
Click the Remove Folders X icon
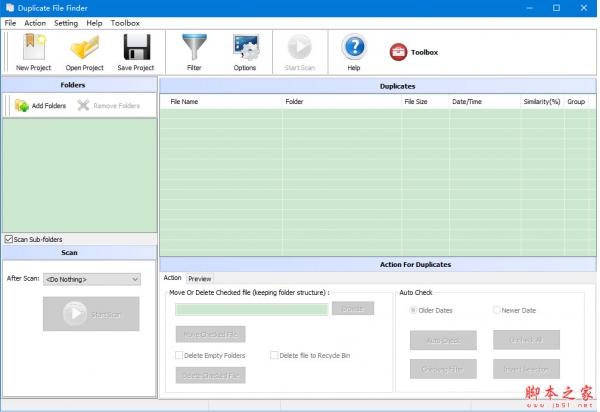click(83, 105)
